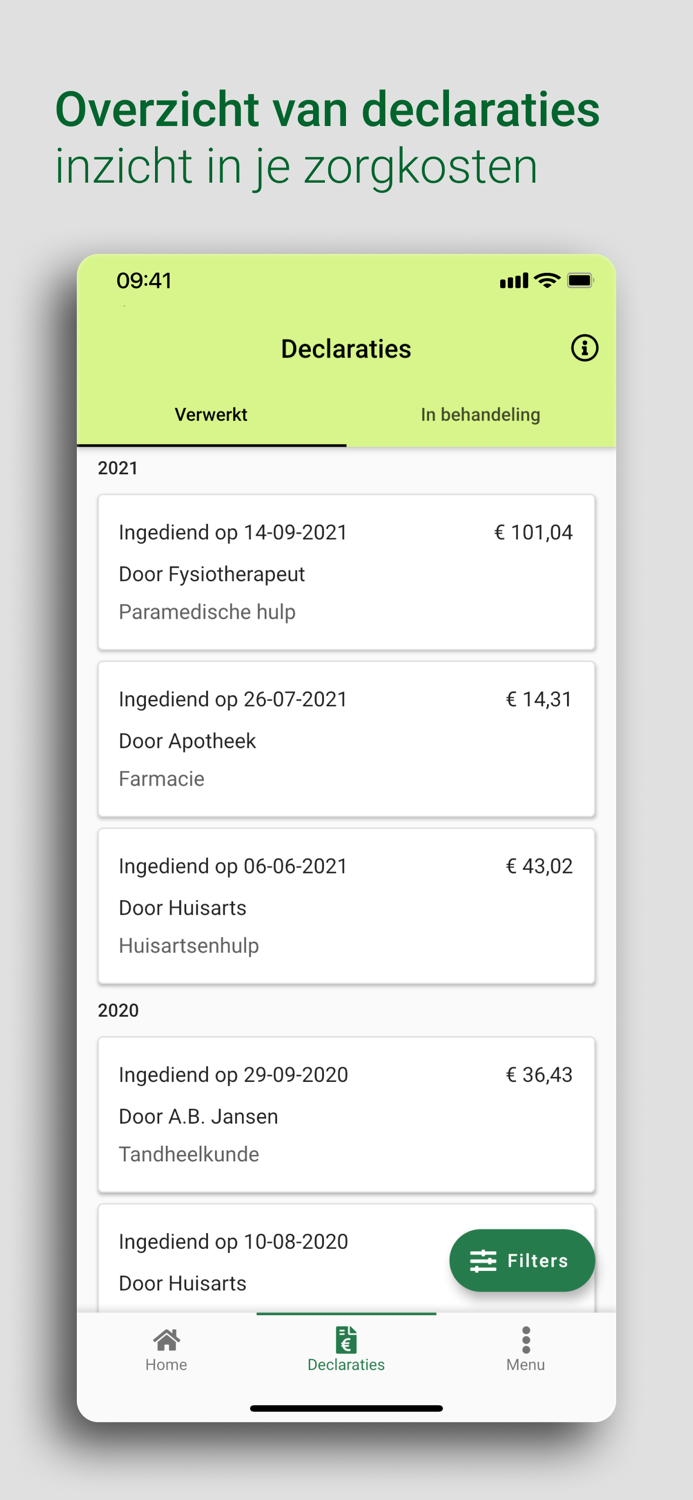Tap the Home label in bottom bar
This screenshot has height=1500, width=693.
tap(166, 1365)
